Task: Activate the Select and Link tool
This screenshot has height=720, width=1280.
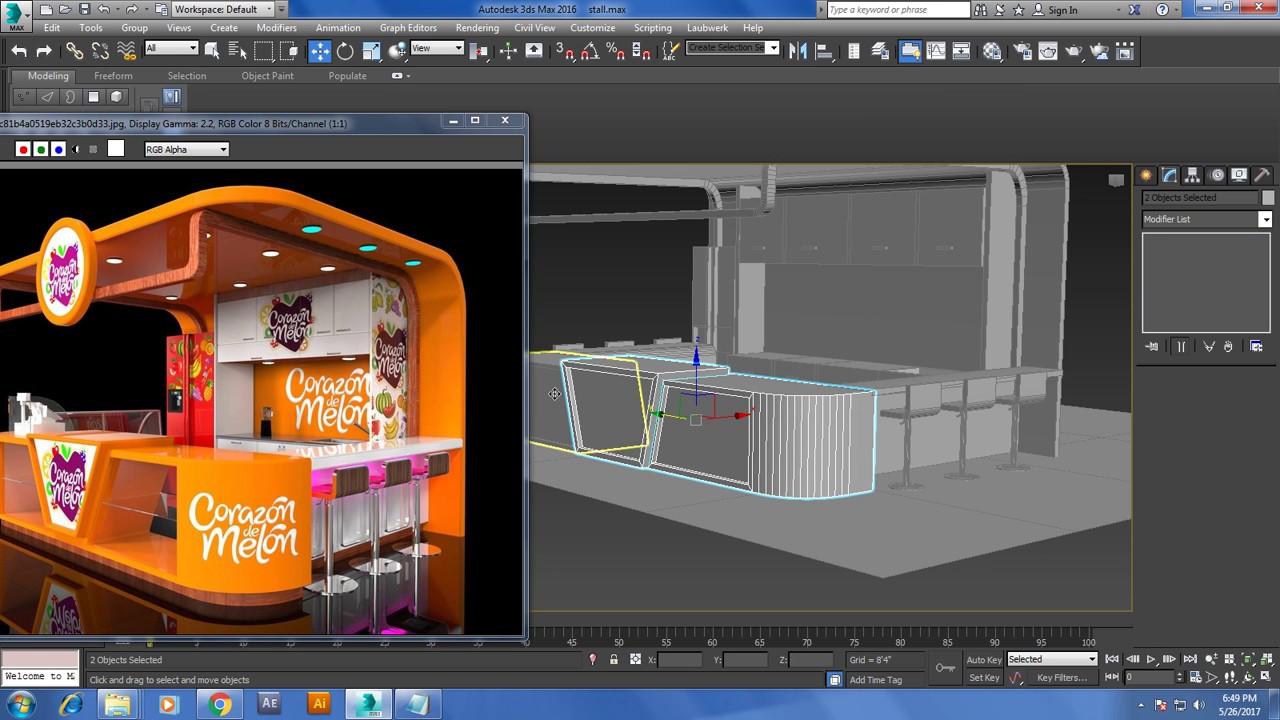Action: pos(75,51)
